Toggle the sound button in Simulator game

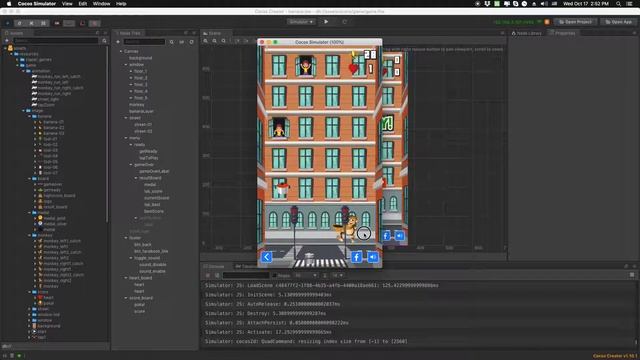click(373, 257)
